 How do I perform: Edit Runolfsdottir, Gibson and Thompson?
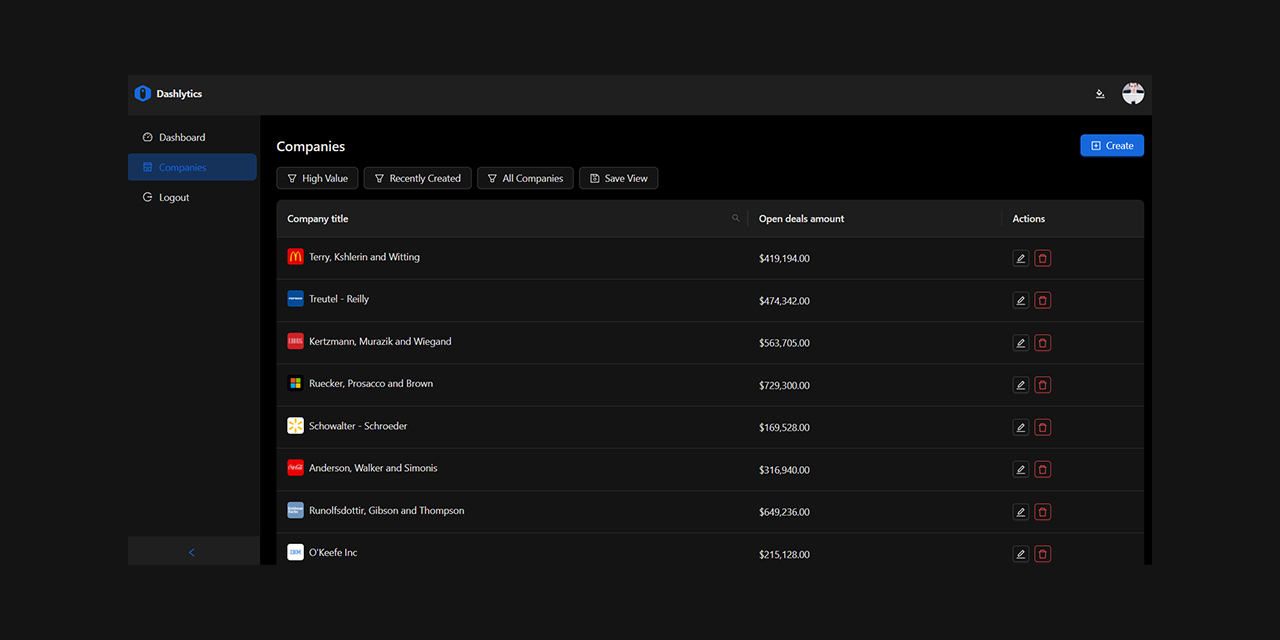1021,512
